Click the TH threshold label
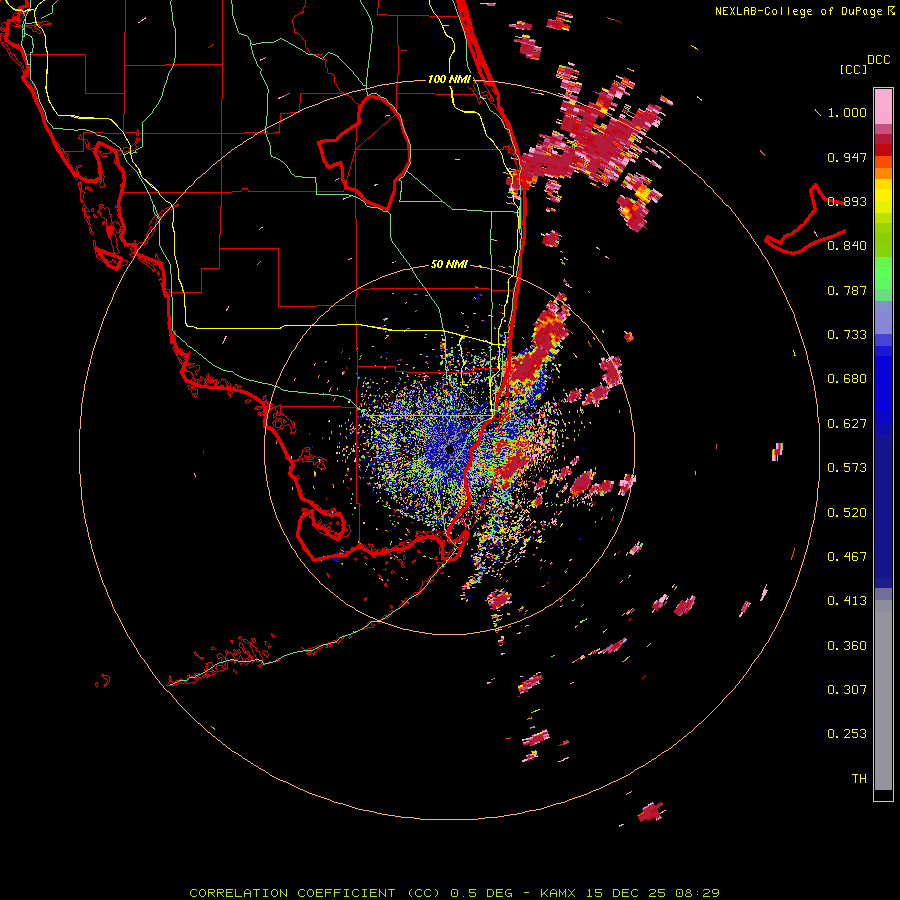 [x=859, y=779]
